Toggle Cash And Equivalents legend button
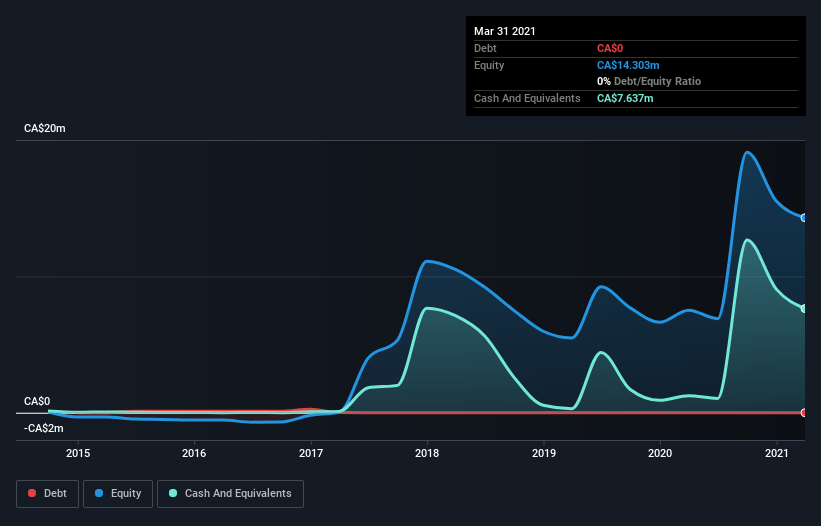The width and height of the screenshot is (821, 526). 230,494
